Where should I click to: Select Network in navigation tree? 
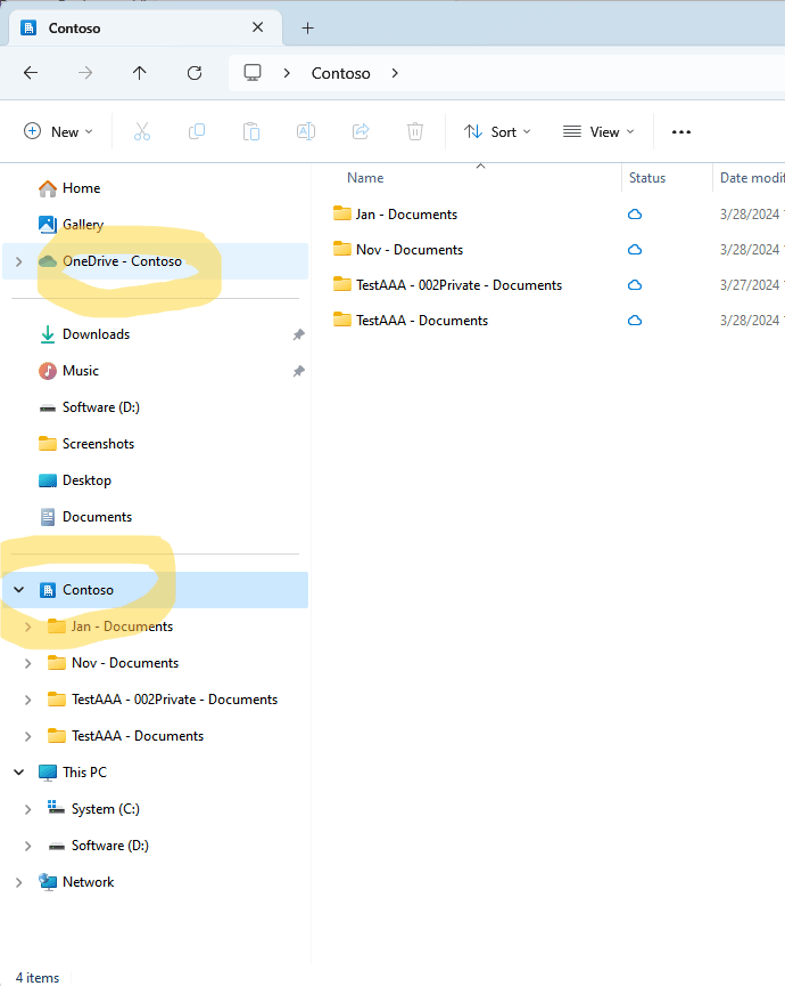[x=88, y=882]
